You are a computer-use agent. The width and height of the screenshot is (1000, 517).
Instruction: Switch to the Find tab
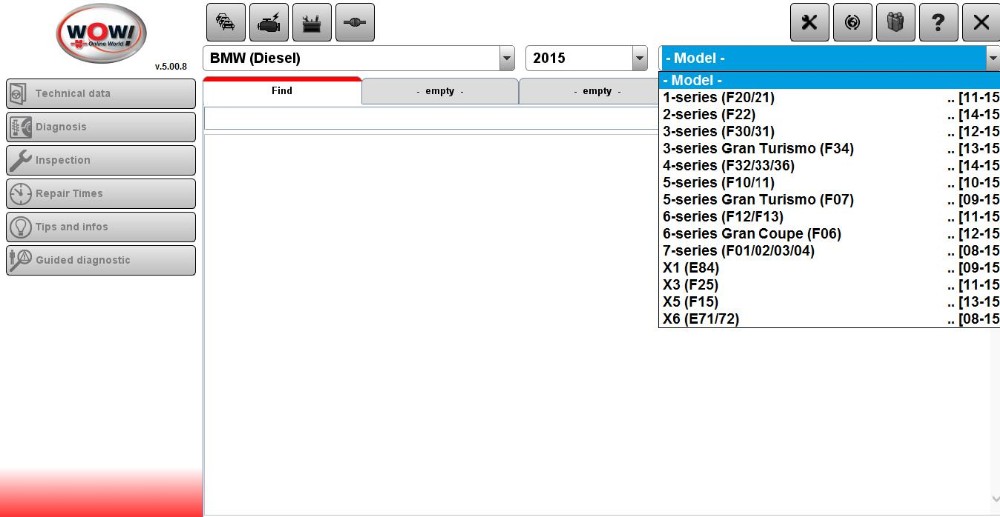click(282, 91)
